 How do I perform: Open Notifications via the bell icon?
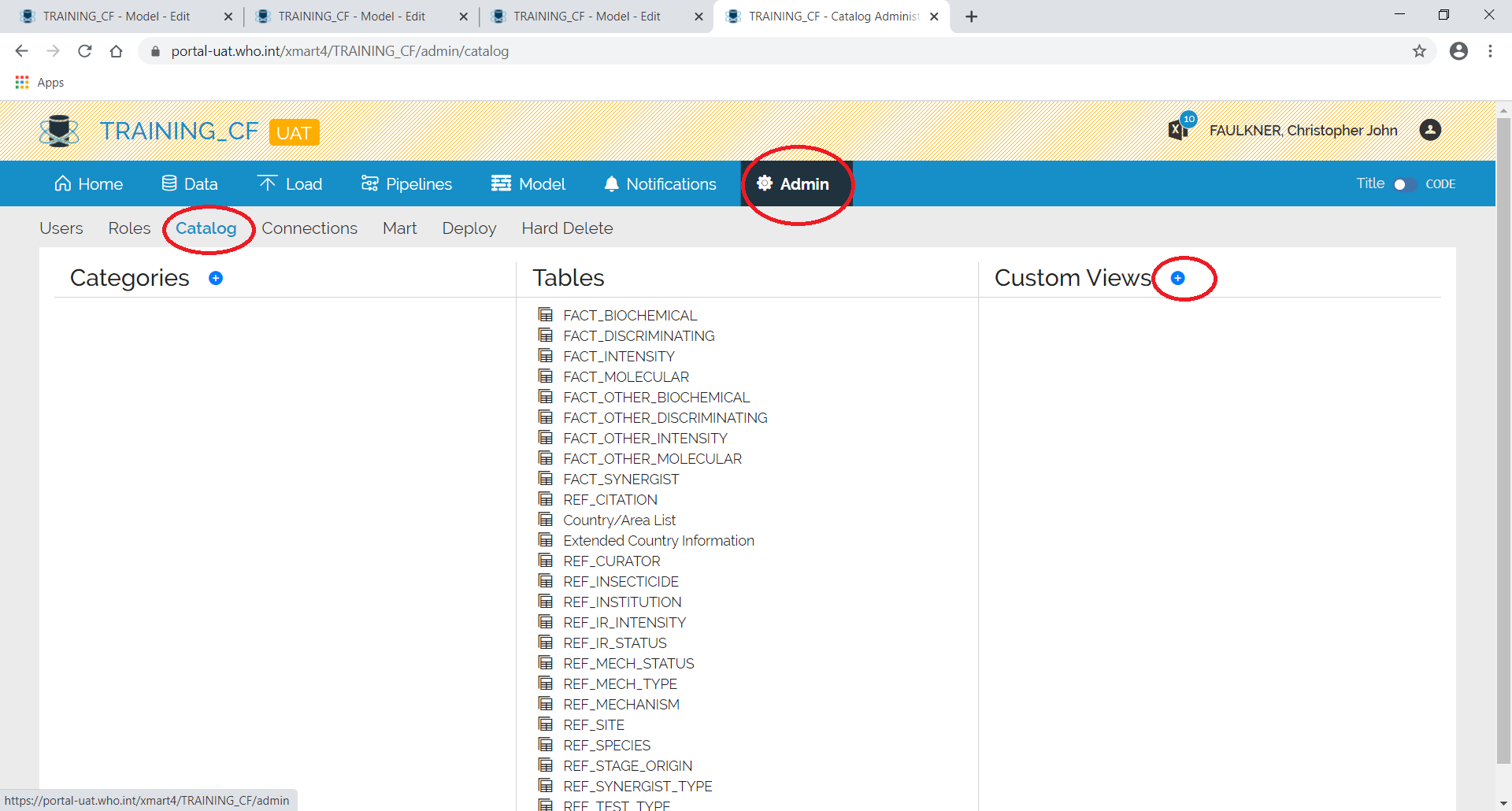click(x=612, y=183)
